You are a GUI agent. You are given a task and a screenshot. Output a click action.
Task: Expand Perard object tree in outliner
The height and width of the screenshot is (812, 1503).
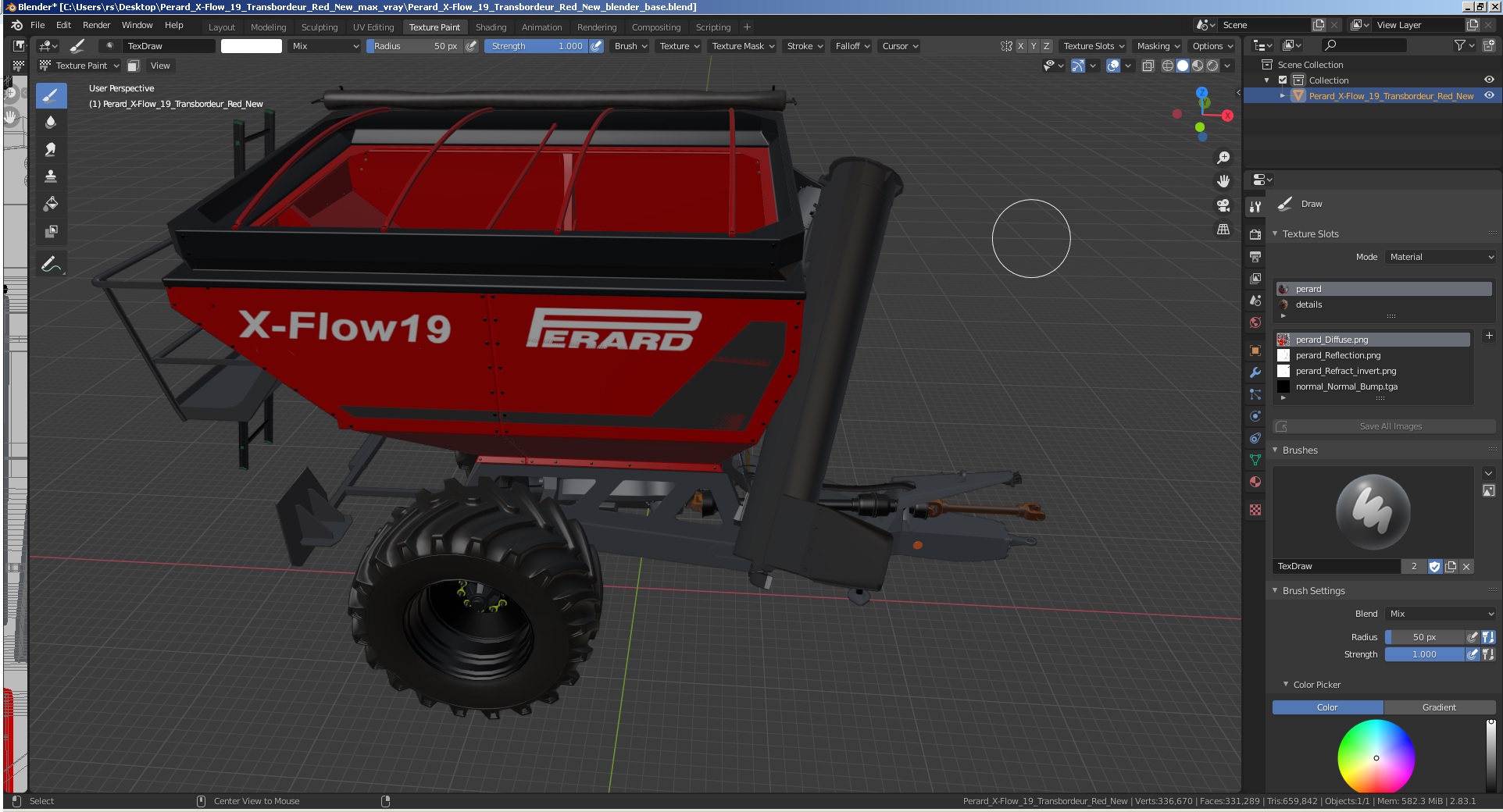pyautogui.click(x=1282, y=96)
